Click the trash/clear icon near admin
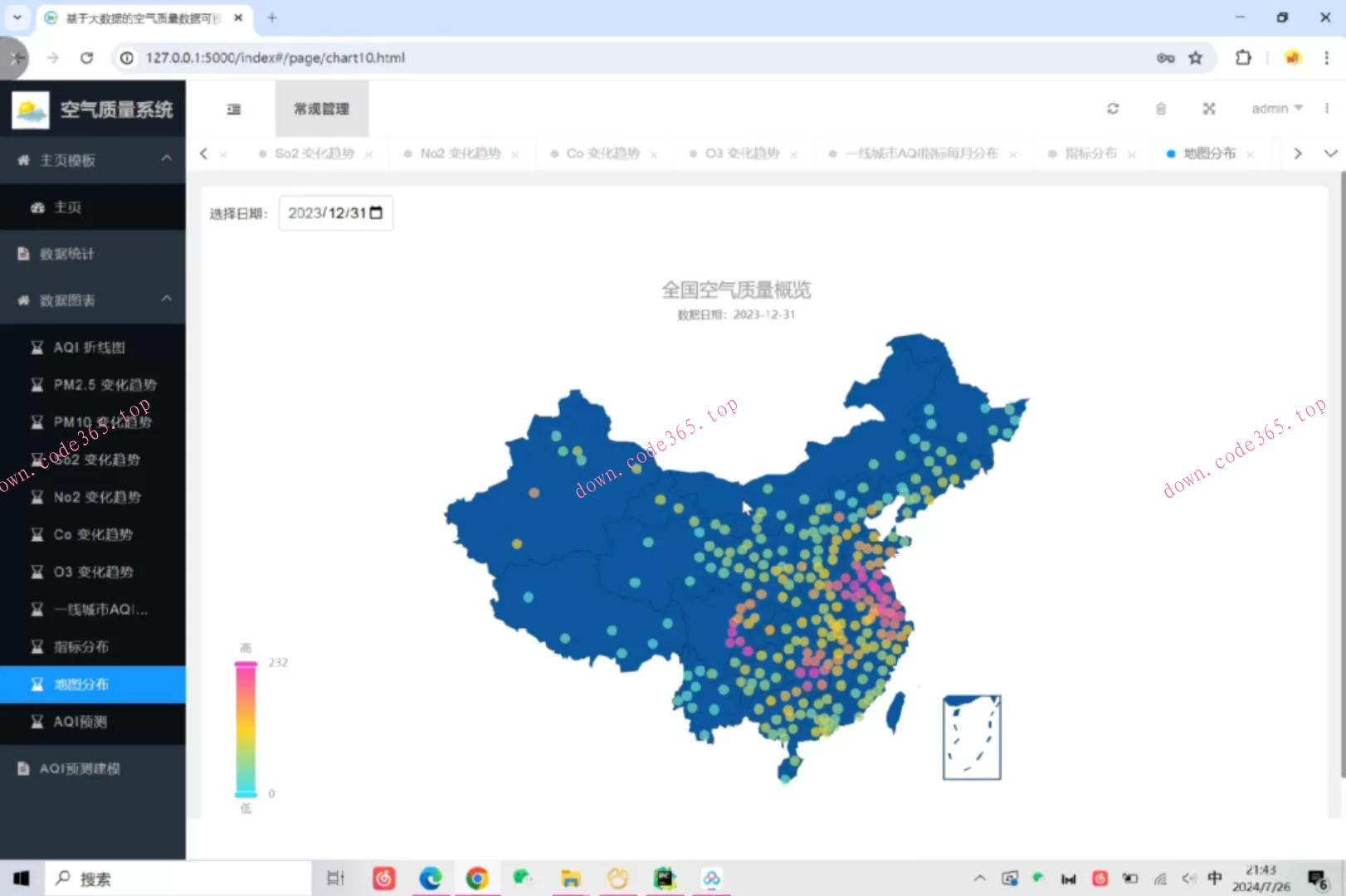The image size is (1346, 896). click(x=1161, y=109)
